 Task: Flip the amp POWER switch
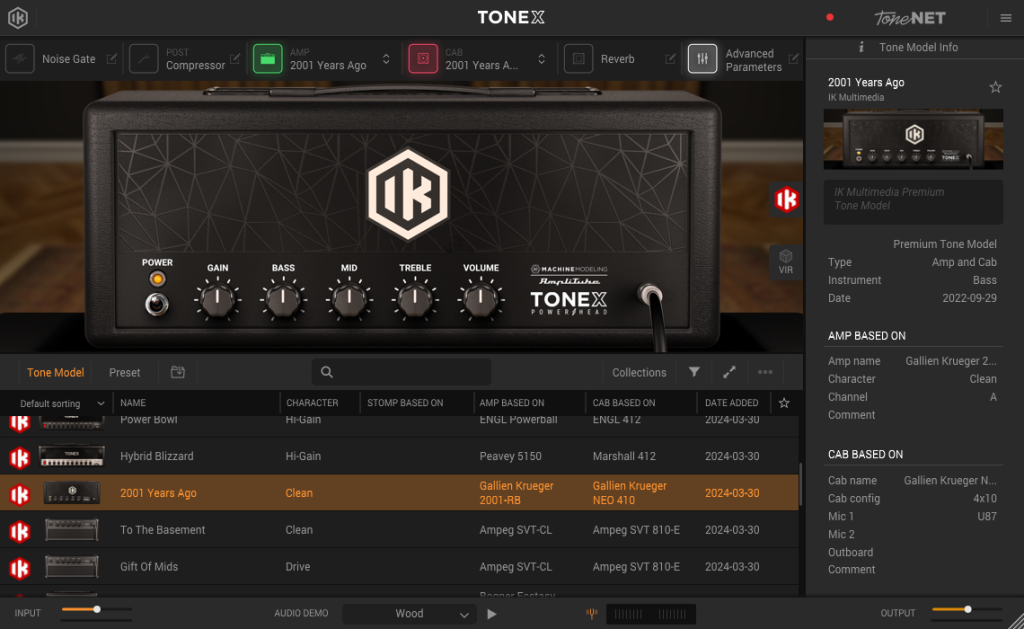coord(157,304)
